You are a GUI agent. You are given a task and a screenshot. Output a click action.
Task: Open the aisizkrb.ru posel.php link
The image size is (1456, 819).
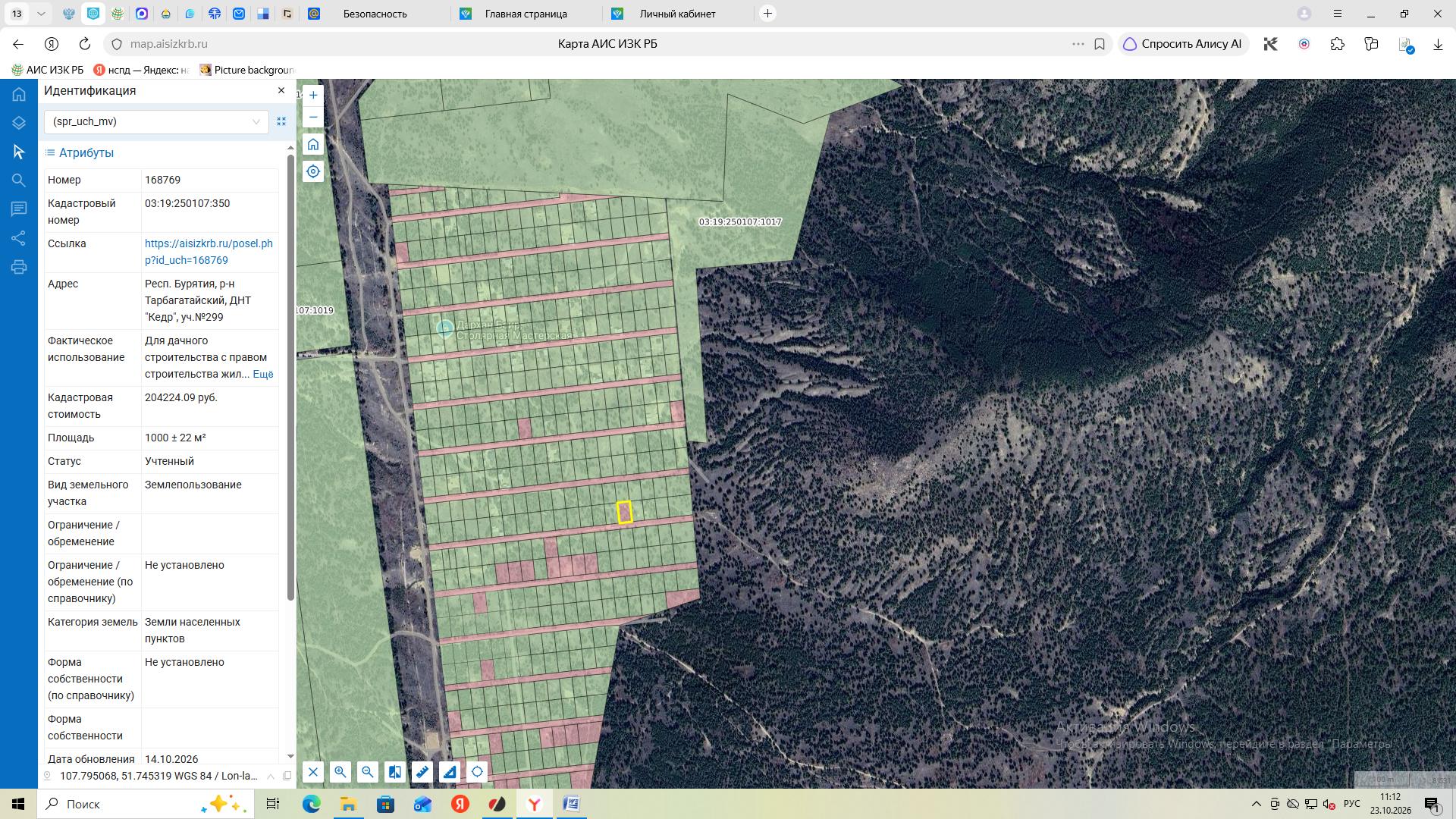[209, 252]
